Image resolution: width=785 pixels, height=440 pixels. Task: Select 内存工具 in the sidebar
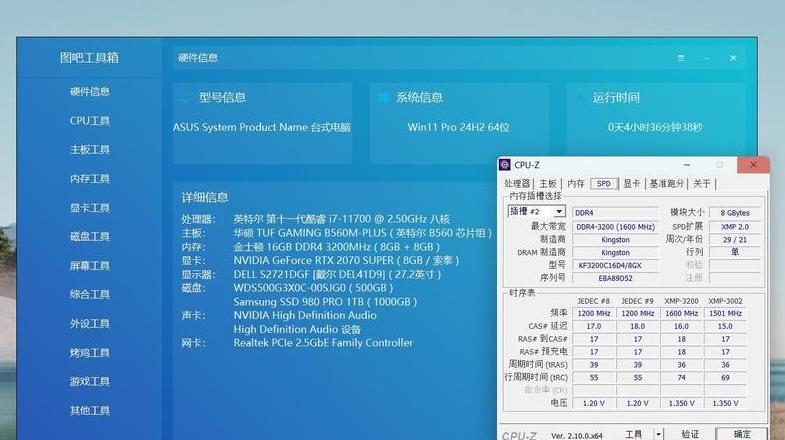(x=90, y=179)
